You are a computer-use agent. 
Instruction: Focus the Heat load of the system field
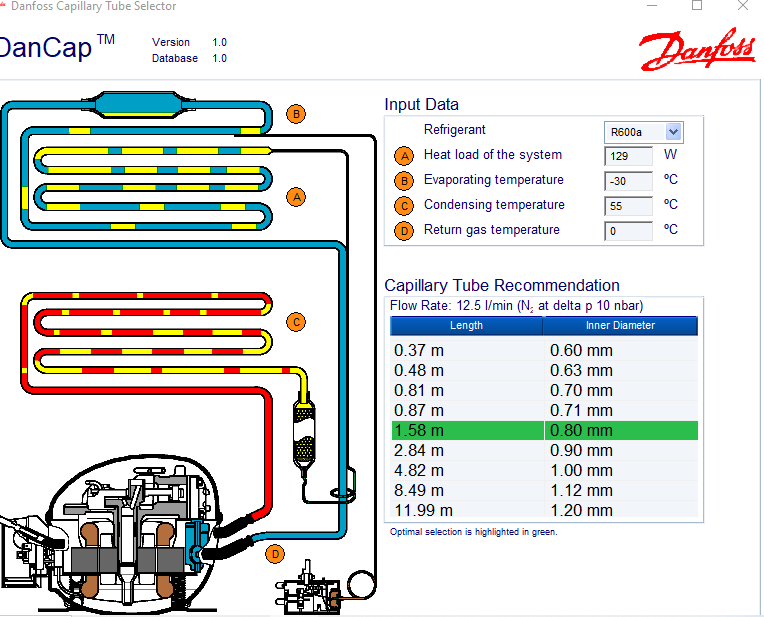[628, 156]
